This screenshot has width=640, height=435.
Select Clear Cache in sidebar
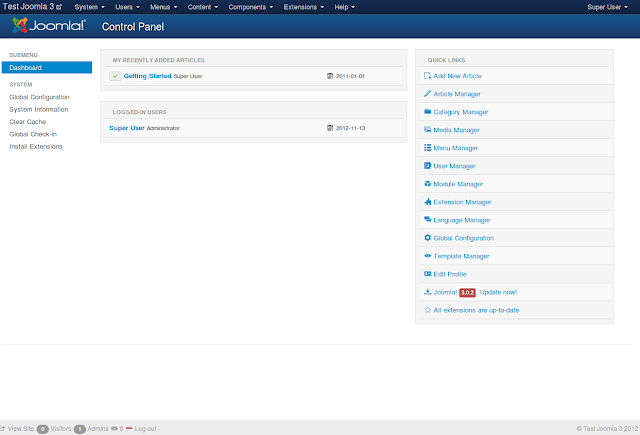tap(28, 122)
